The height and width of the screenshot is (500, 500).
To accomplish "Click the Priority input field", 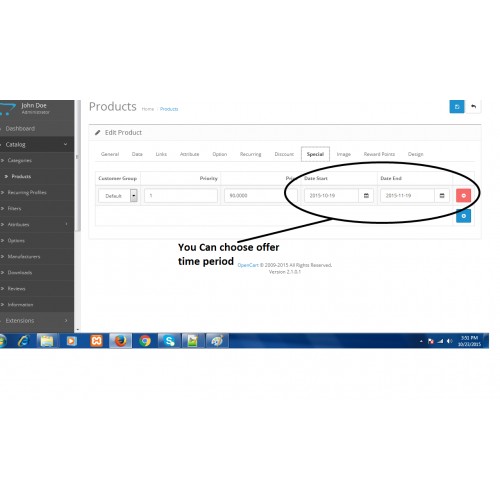I will pos(181,196).
